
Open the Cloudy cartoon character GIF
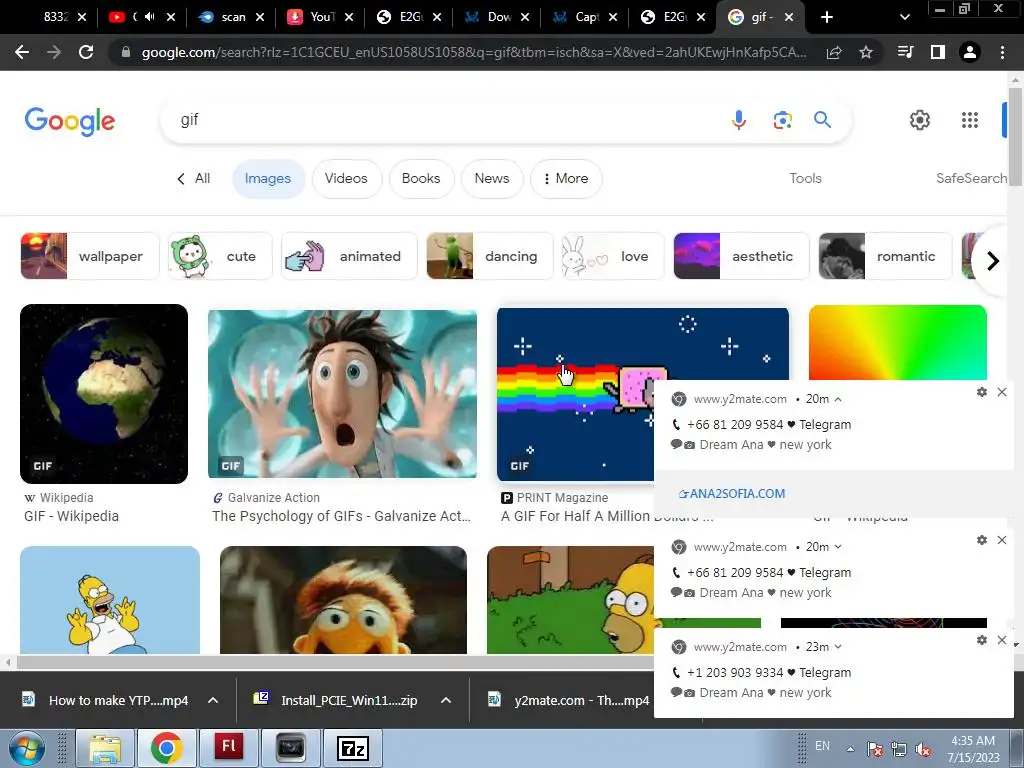342,394
